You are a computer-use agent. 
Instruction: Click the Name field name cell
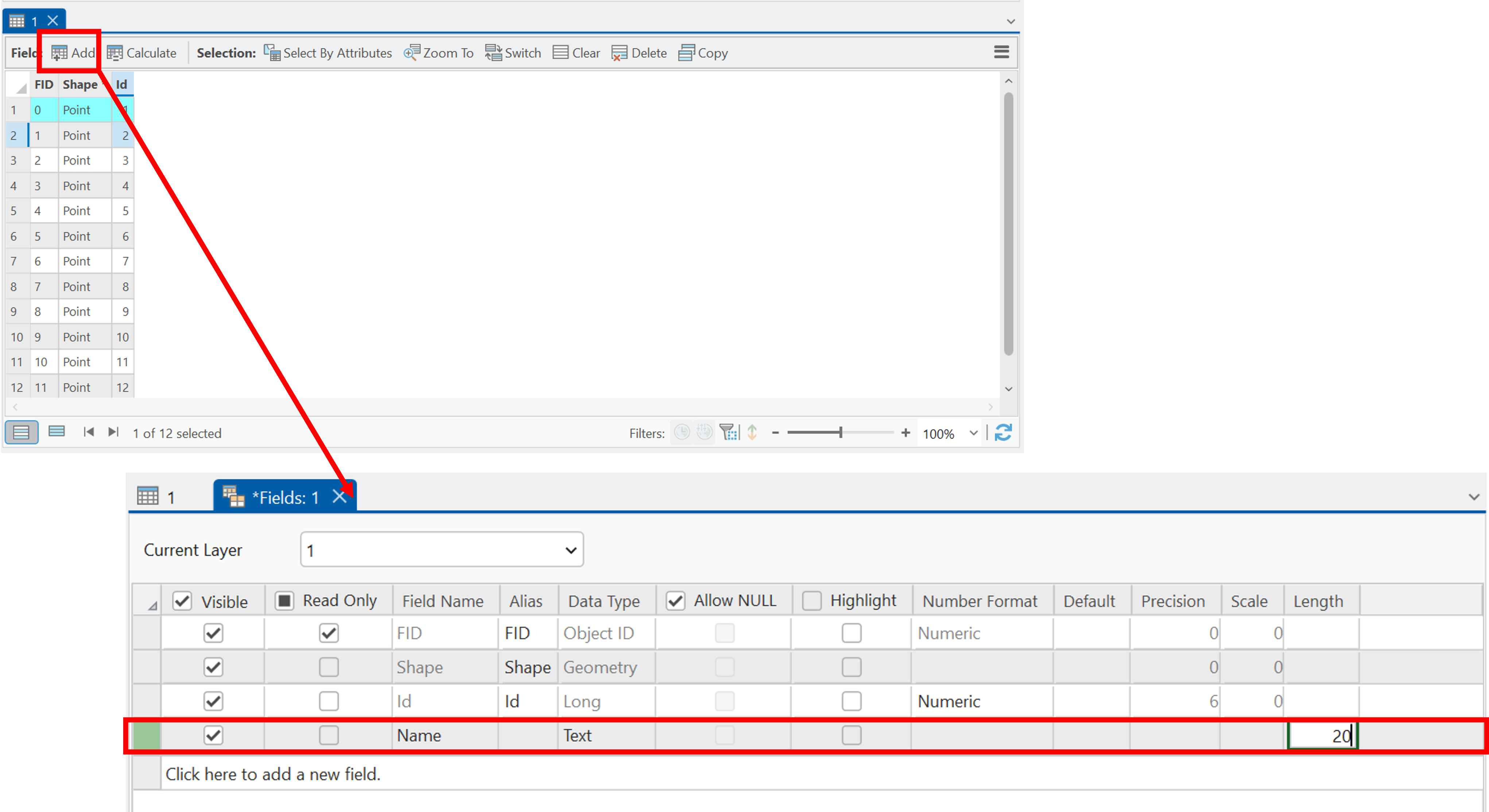445,735
